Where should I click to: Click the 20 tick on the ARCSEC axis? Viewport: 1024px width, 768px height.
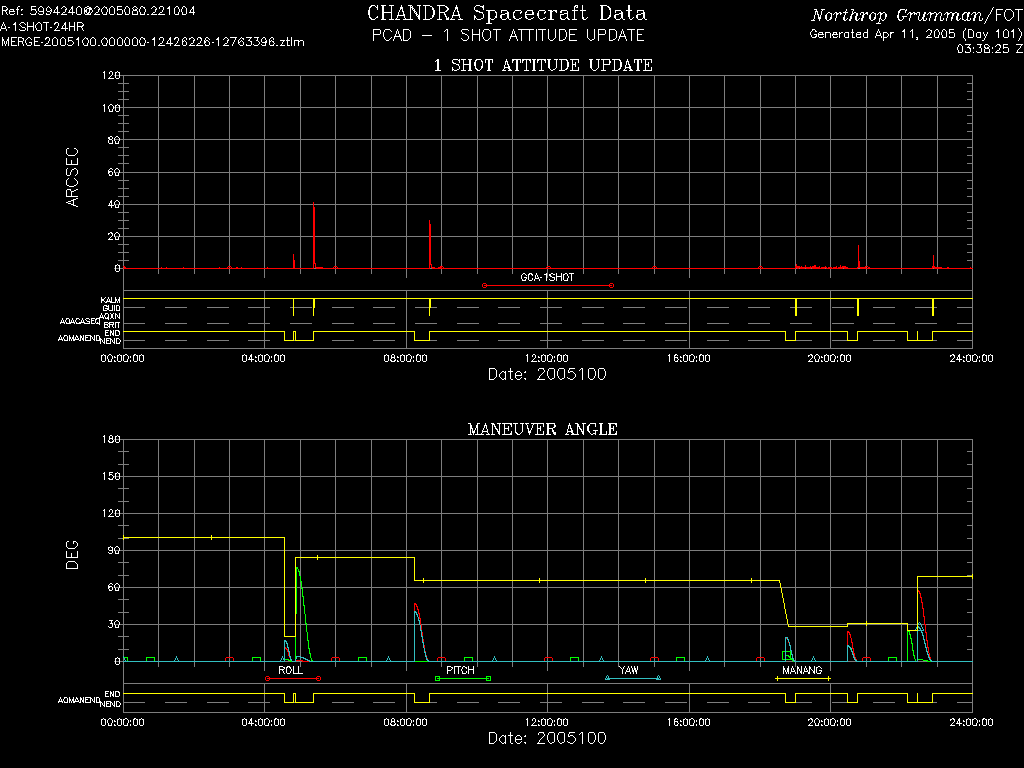point(114,236)
